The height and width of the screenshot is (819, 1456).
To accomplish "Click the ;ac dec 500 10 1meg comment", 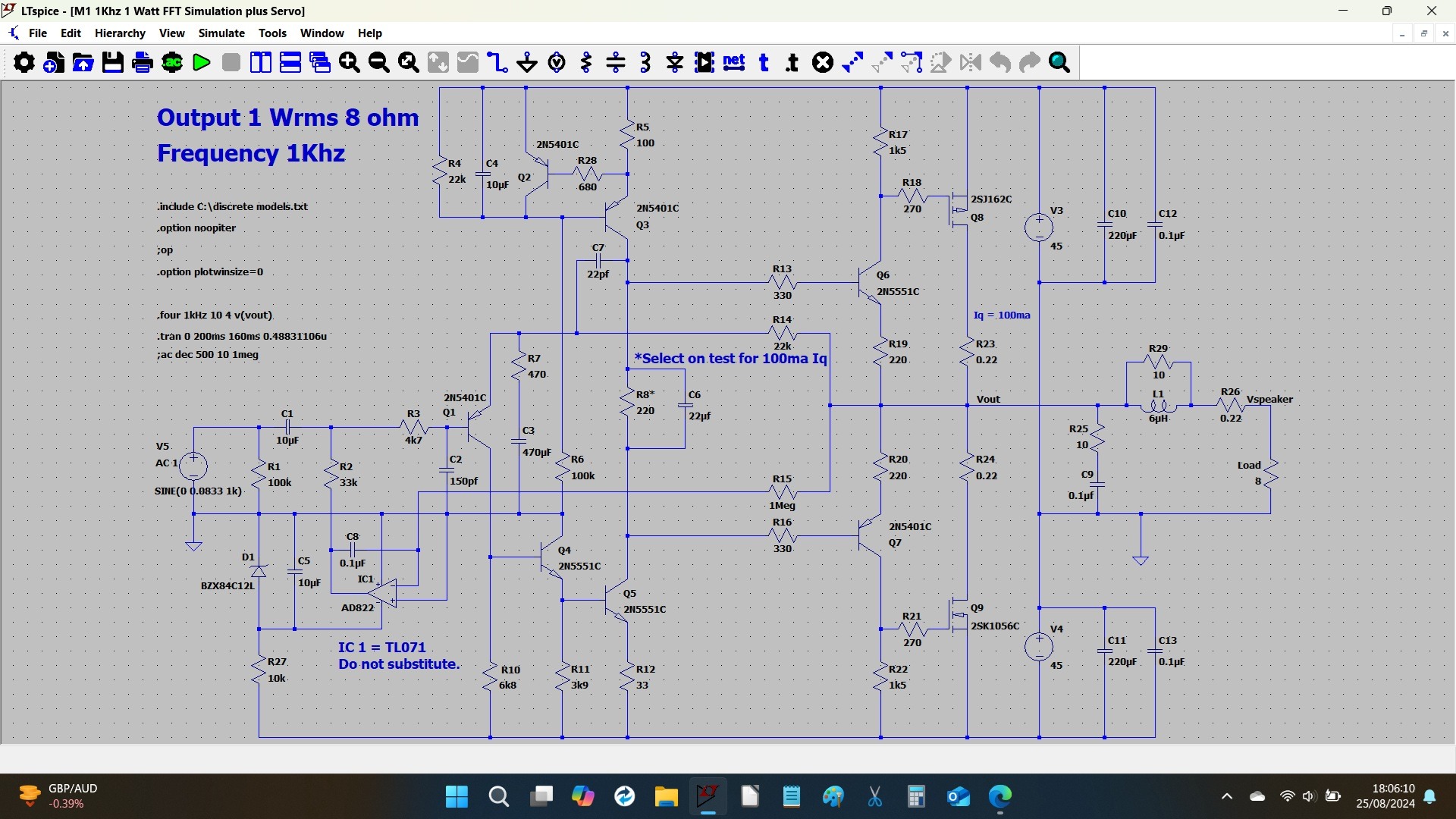I will (208, 354).
